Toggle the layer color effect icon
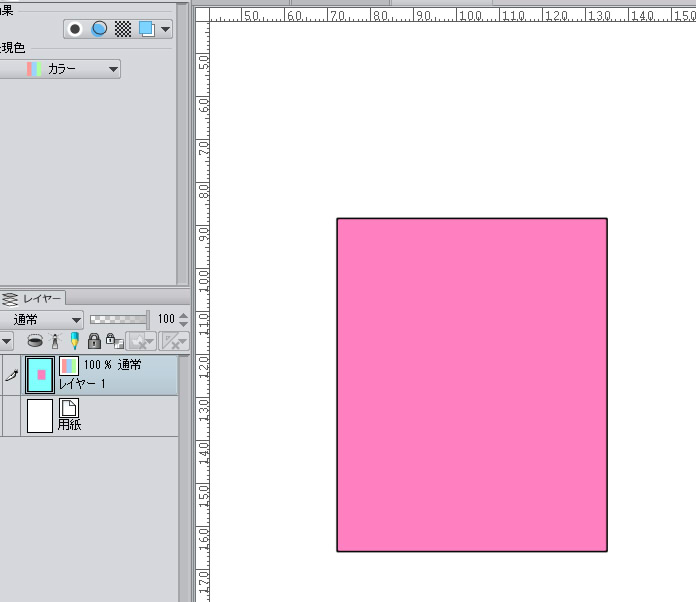The width and height of the screenshot is (696, 602). pyautogui.click(x=147, y=29)
